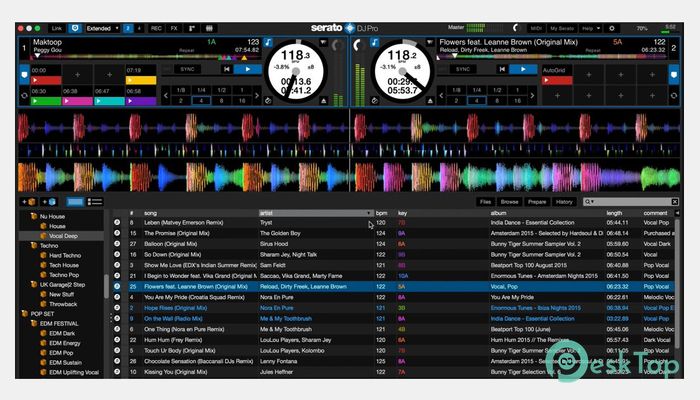Open the Browse tab
The width and height of the screenshot is (700, 400).
(509, 202)
